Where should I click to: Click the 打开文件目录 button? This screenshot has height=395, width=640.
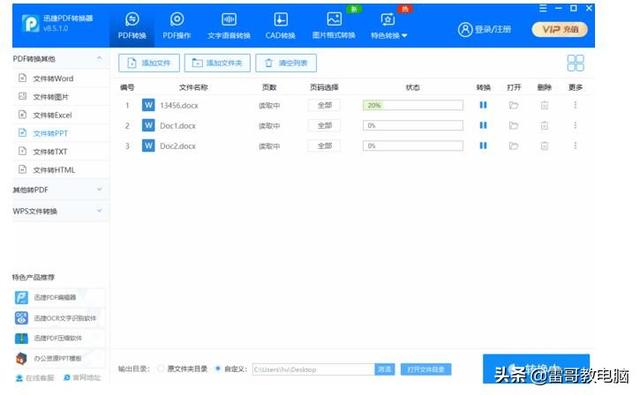click(x=426, y=369)
